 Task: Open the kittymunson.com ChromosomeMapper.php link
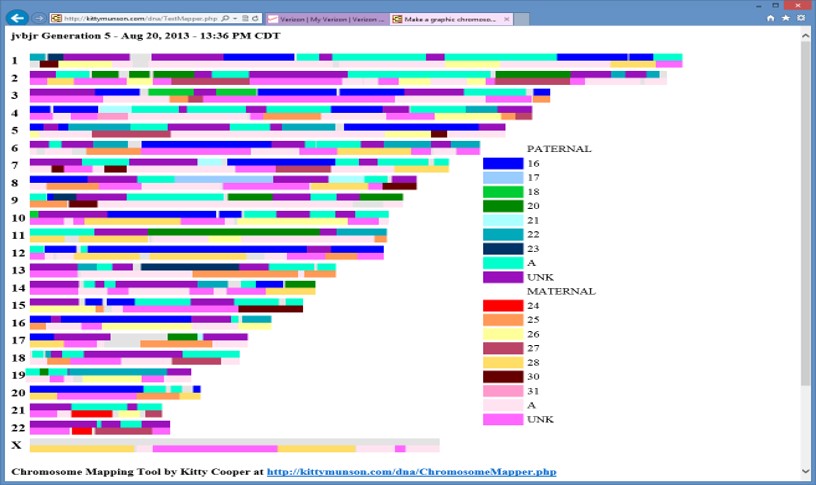coord(411,471)
